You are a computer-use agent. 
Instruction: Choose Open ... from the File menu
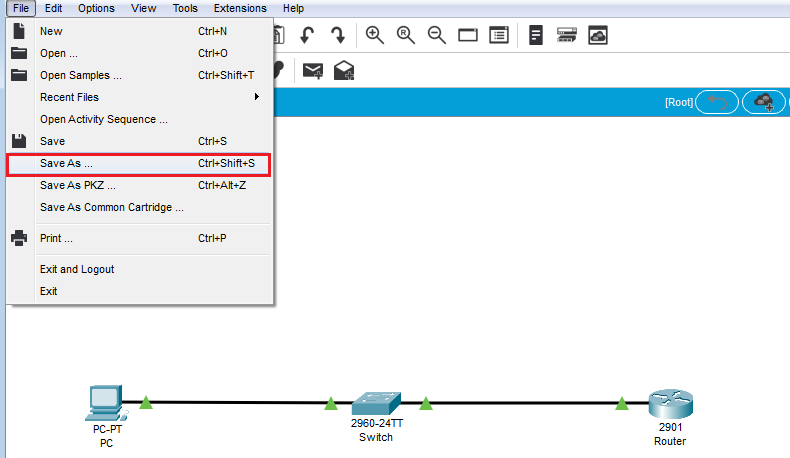click(x=139, y=53)
